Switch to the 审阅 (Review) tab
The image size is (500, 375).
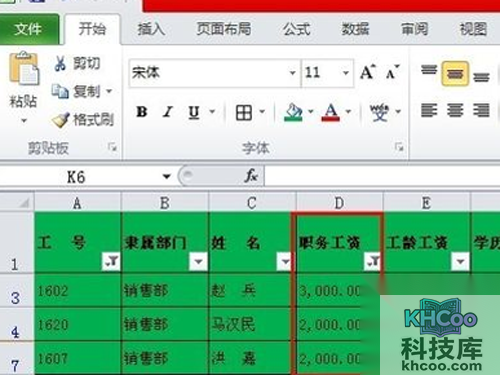(414, 29)
